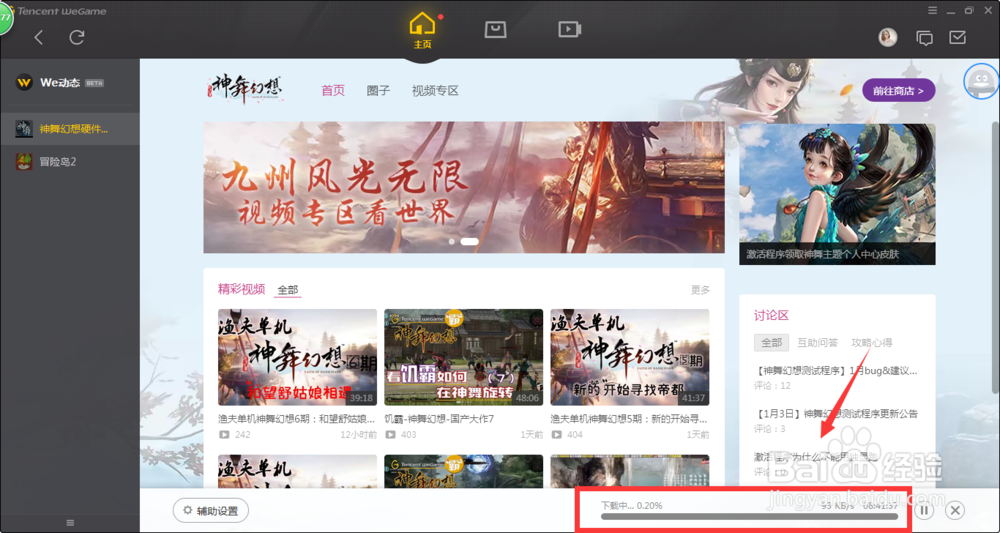This screenshot has width=1000, height=533.
Task: Click the sidebar bottom list icon
Action: [70, 523]
